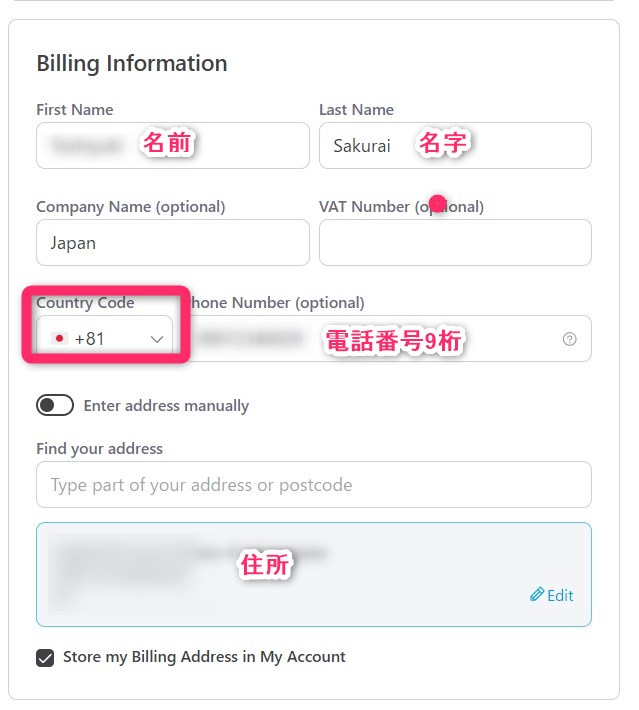This screenshot has height=710, width=639.
Task: Expand country code chevron arrow
Action: tap(156, 340)
